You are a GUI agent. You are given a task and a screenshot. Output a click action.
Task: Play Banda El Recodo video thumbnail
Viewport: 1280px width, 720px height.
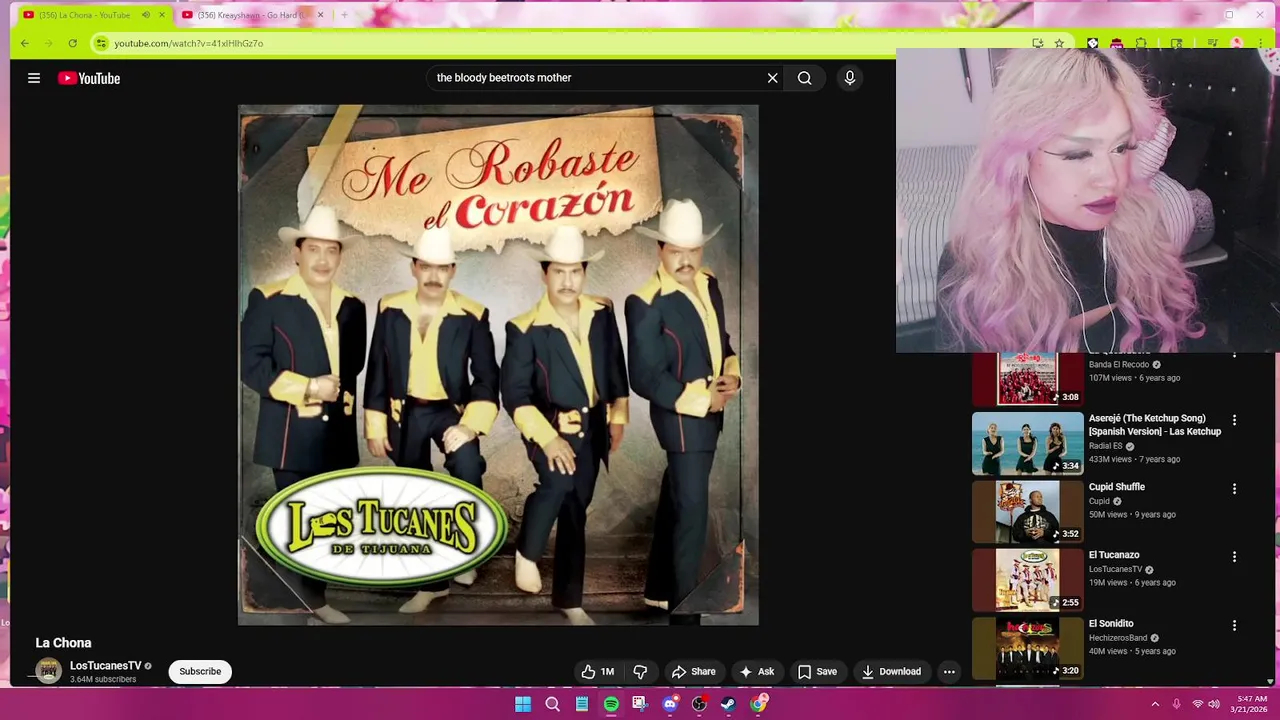point(1027,379)
